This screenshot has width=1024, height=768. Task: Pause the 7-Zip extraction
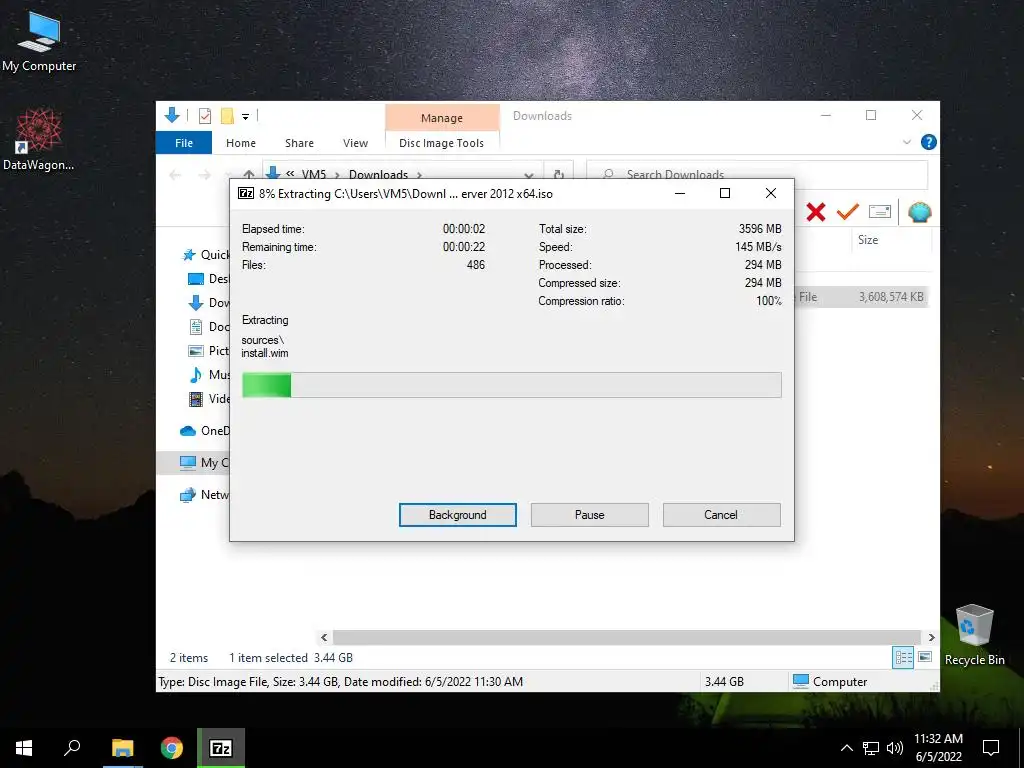[589, 515]
